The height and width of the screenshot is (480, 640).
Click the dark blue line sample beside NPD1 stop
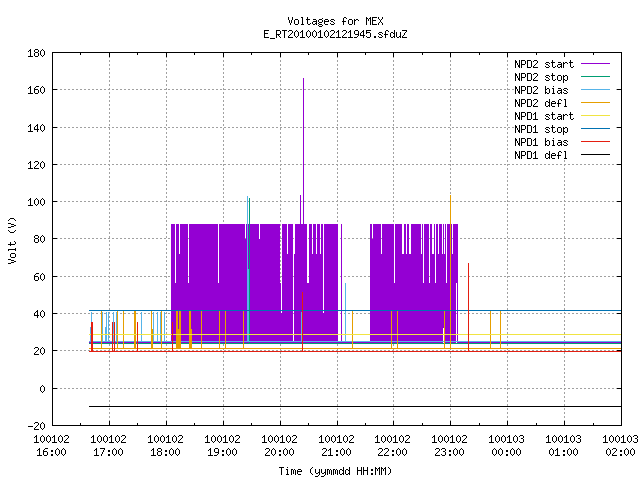click(x=595, y=129)
